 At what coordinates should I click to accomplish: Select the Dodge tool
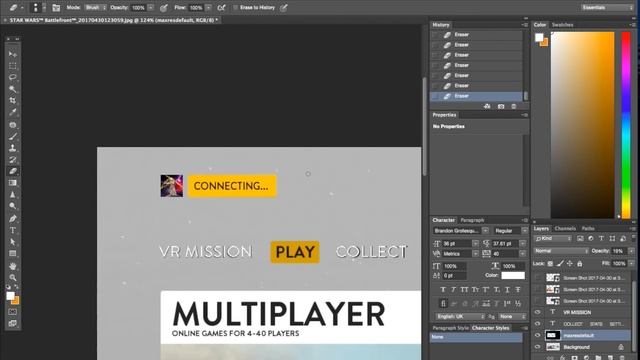coord(13,206)
